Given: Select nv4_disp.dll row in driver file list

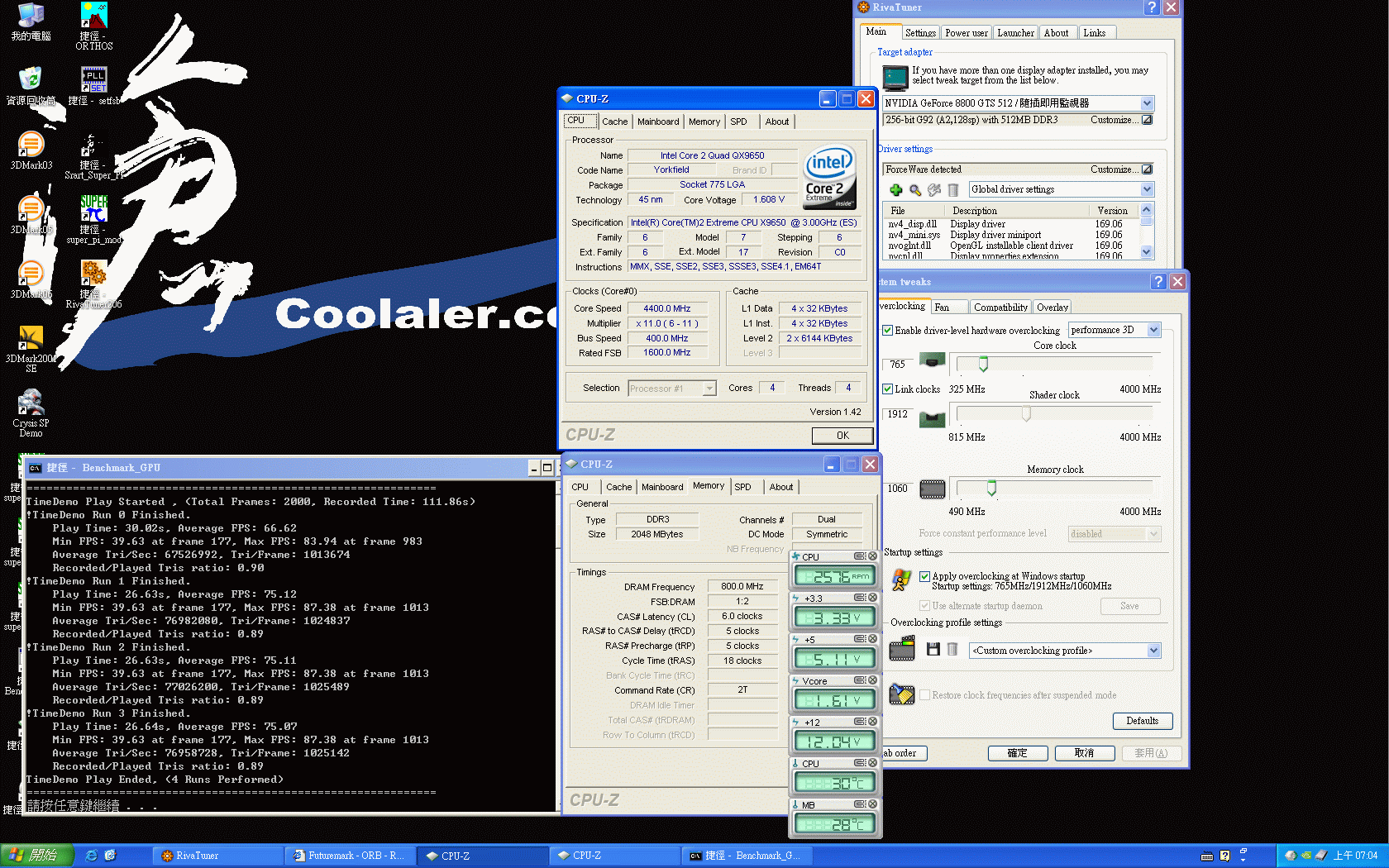Looking at the screenshot, I should pyautogui.click(x=1010, y=224).
